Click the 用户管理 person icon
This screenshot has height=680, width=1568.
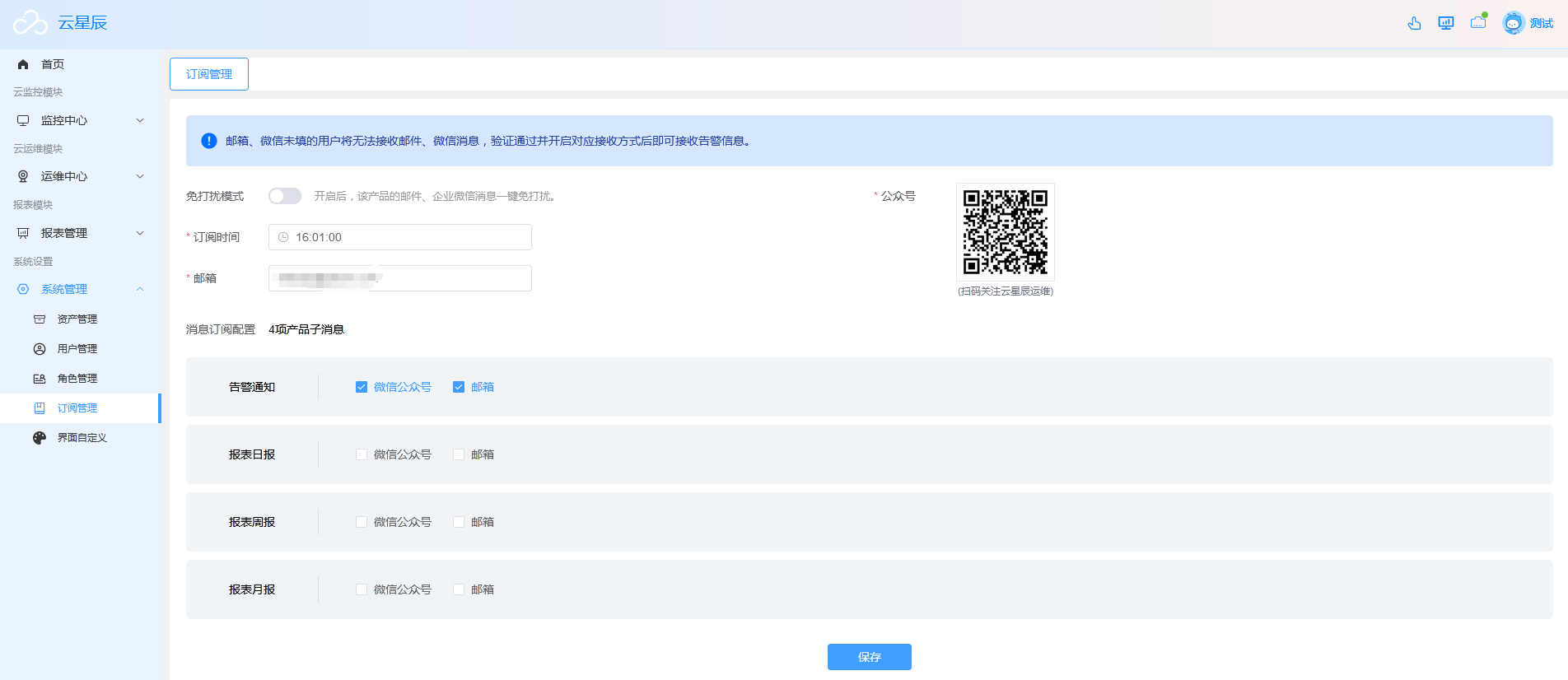40,349
